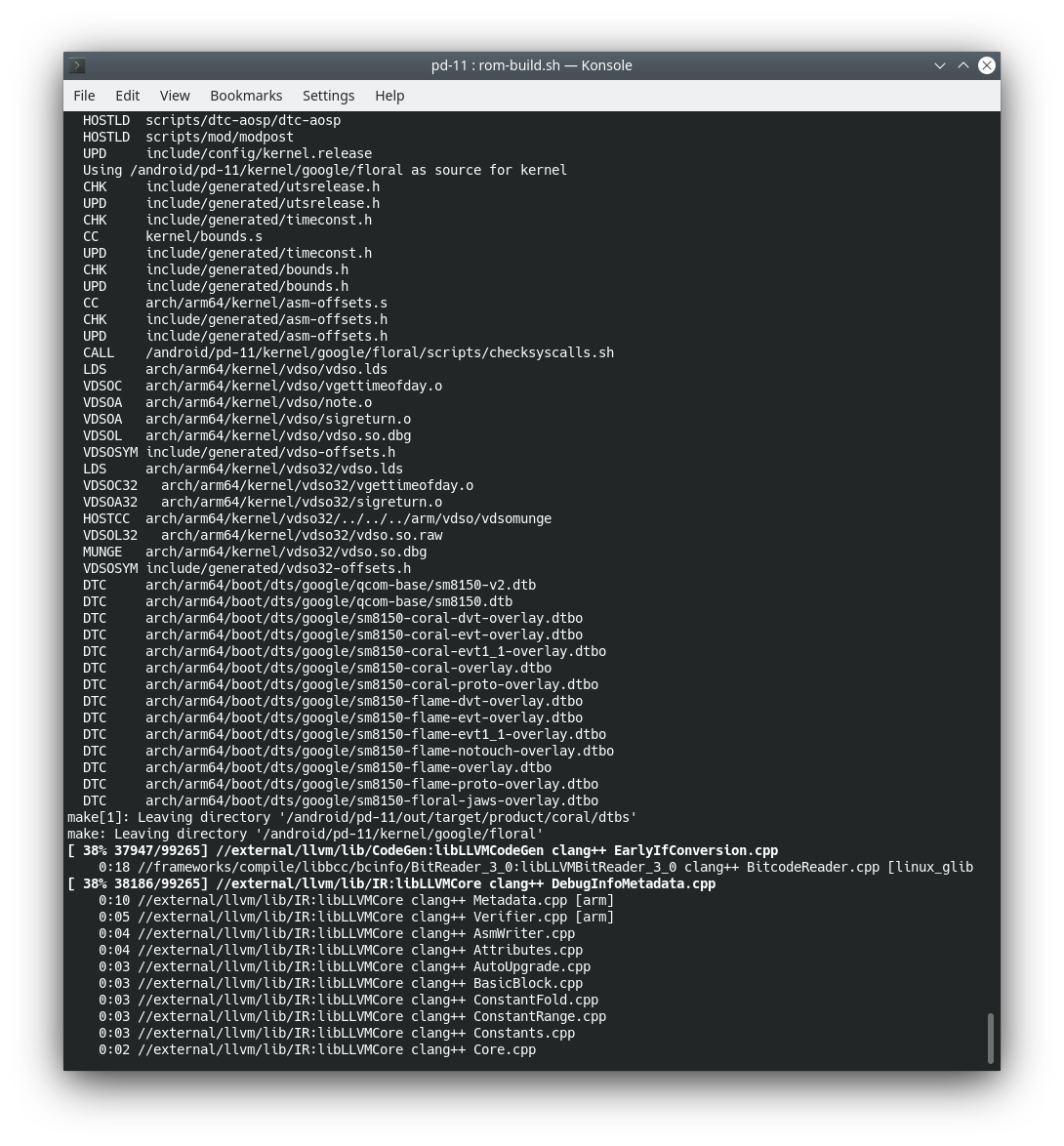Minimize the Konsole window
Viewport: 1064px width, 1146px height.
[940, 65]
